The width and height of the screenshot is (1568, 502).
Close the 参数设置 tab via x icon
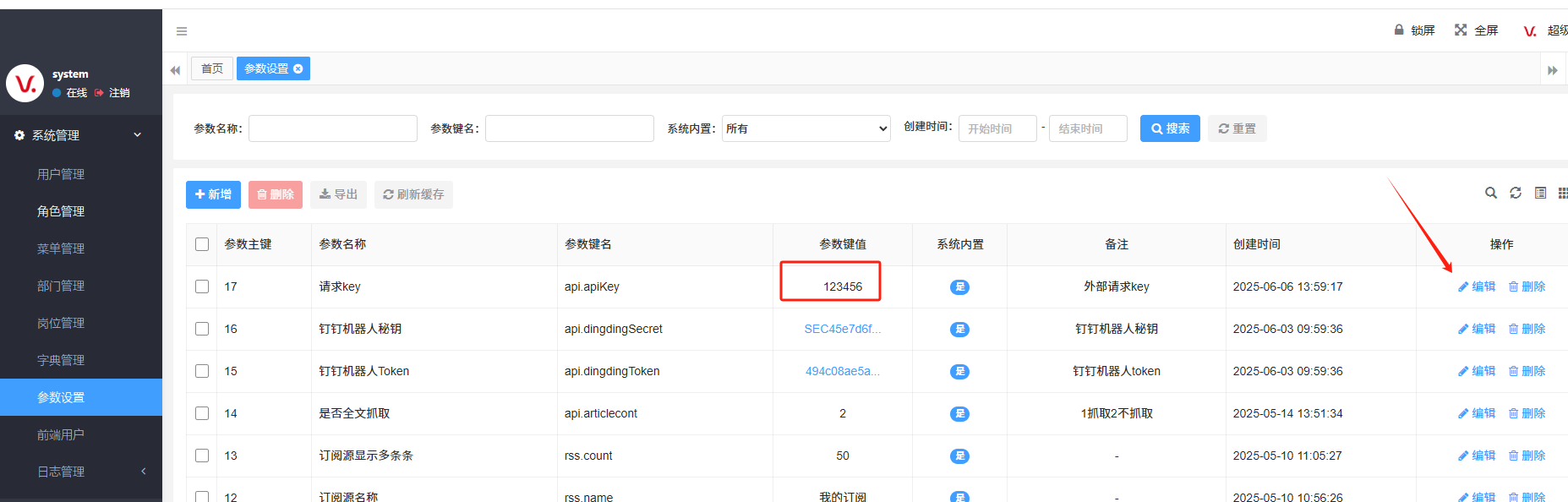tap(298, 68)
